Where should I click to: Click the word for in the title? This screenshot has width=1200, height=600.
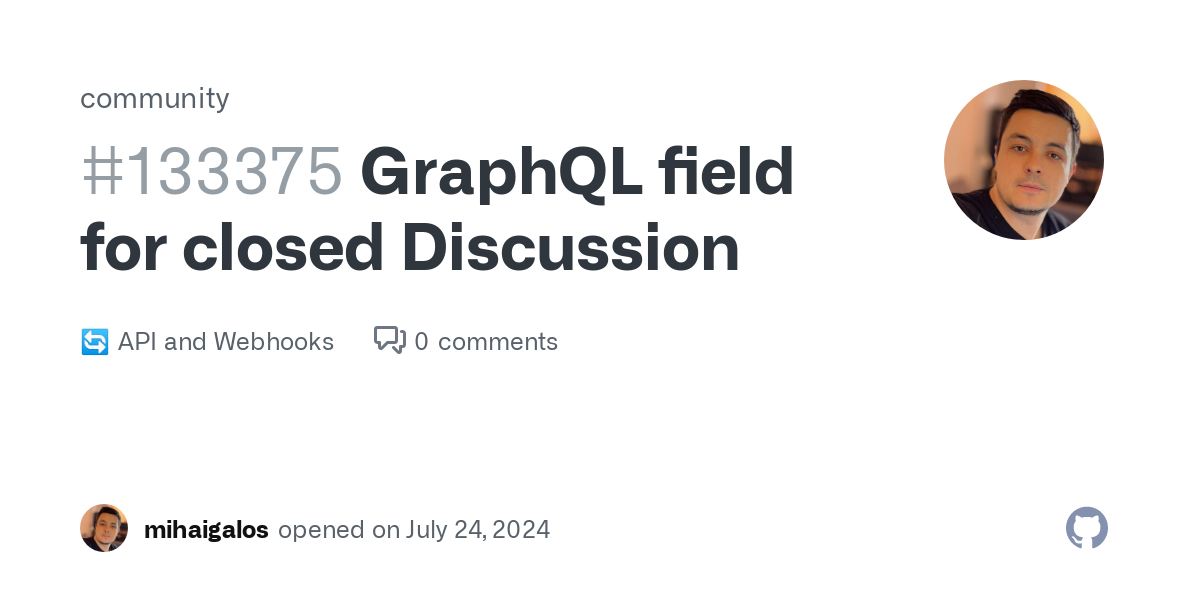[123, 247]
